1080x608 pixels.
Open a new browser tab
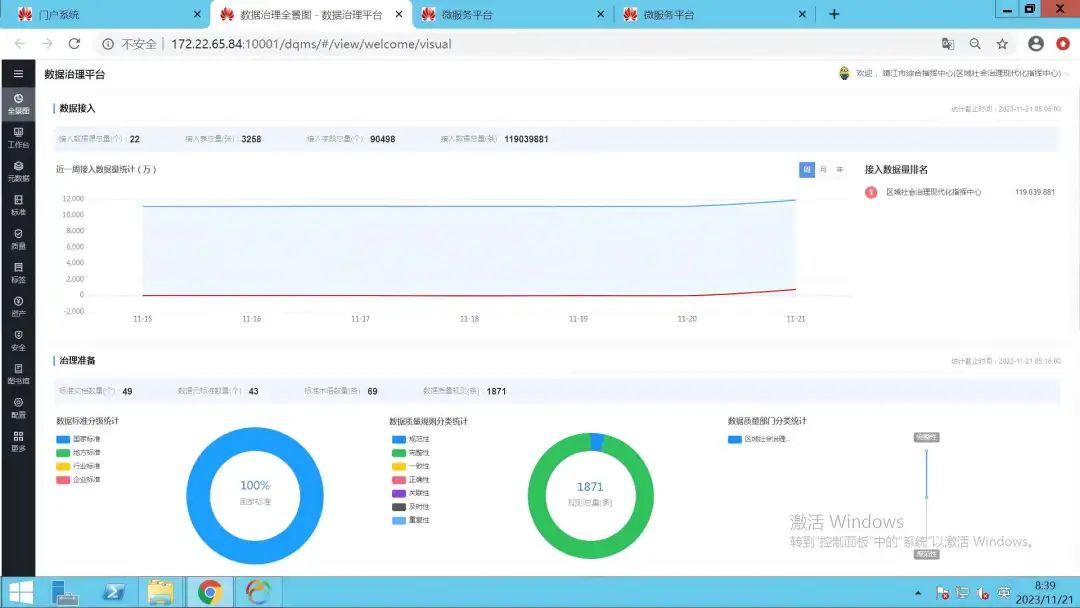coord(834,14)
